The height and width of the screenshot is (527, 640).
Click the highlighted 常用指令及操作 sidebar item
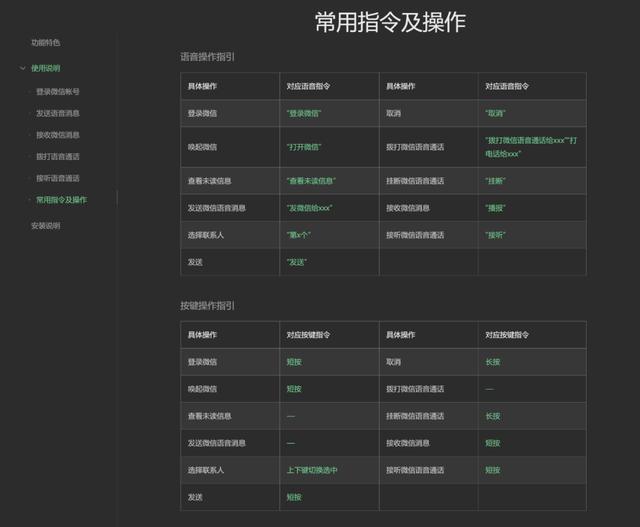pos(62,200)
